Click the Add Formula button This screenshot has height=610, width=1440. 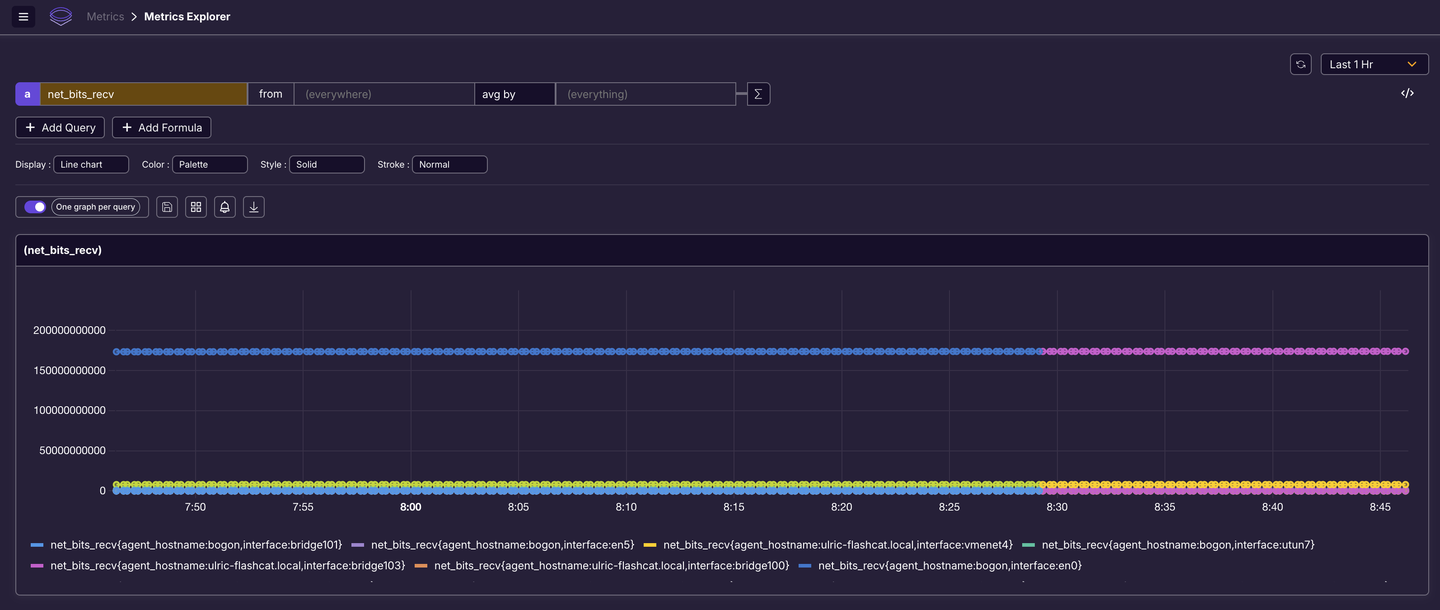[x=160, y=127]
